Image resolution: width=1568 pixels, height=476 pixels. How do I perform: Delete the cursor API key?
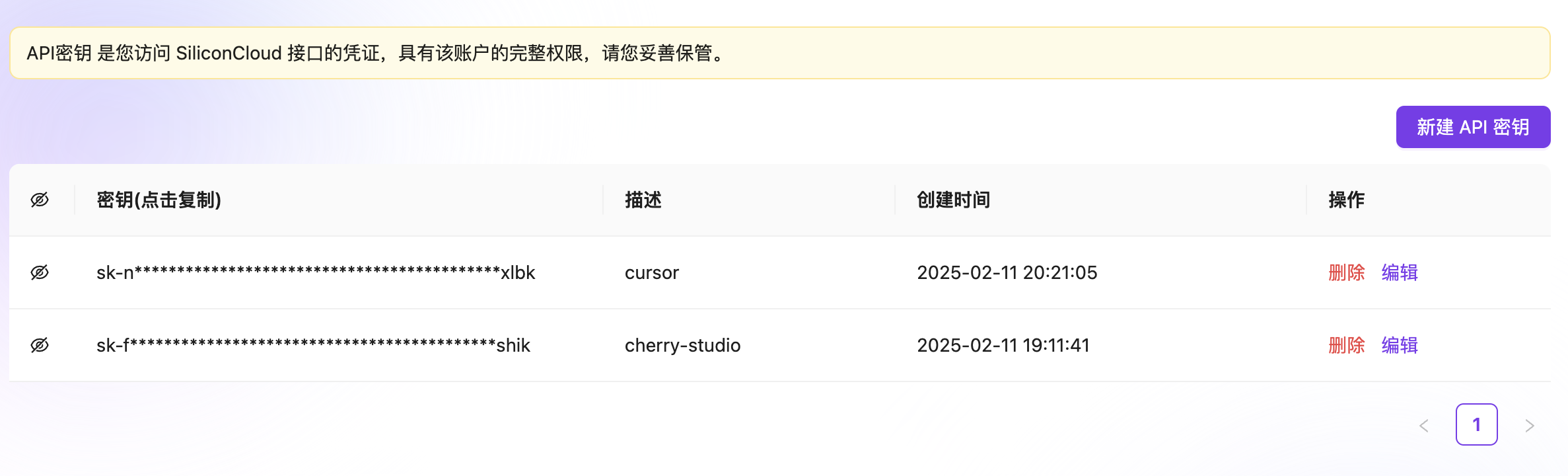point(1346,272)
